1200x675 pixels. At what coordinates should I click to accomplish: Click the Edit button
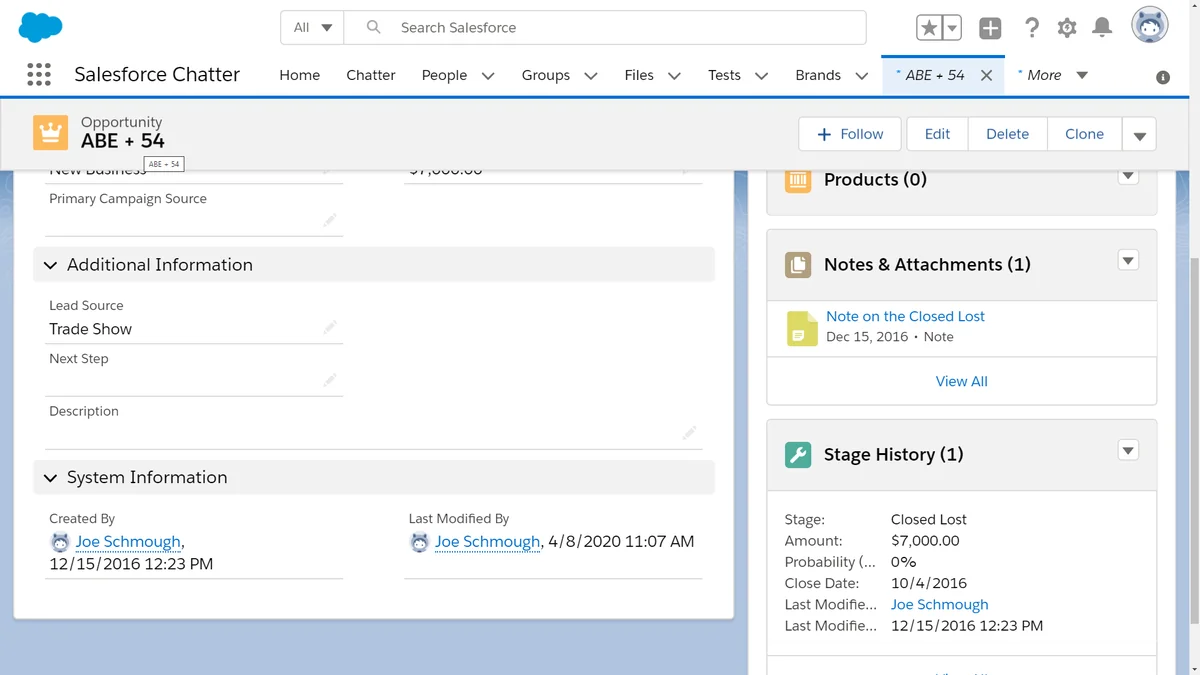[937, 134]
